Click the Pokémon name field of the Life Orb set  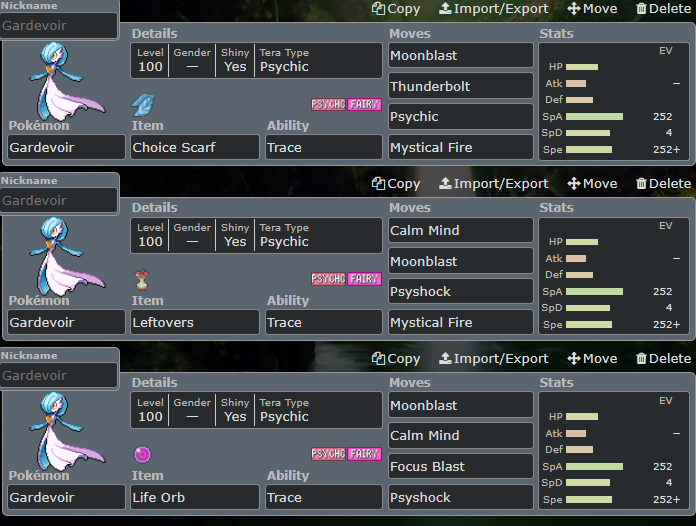pos(66,497)
